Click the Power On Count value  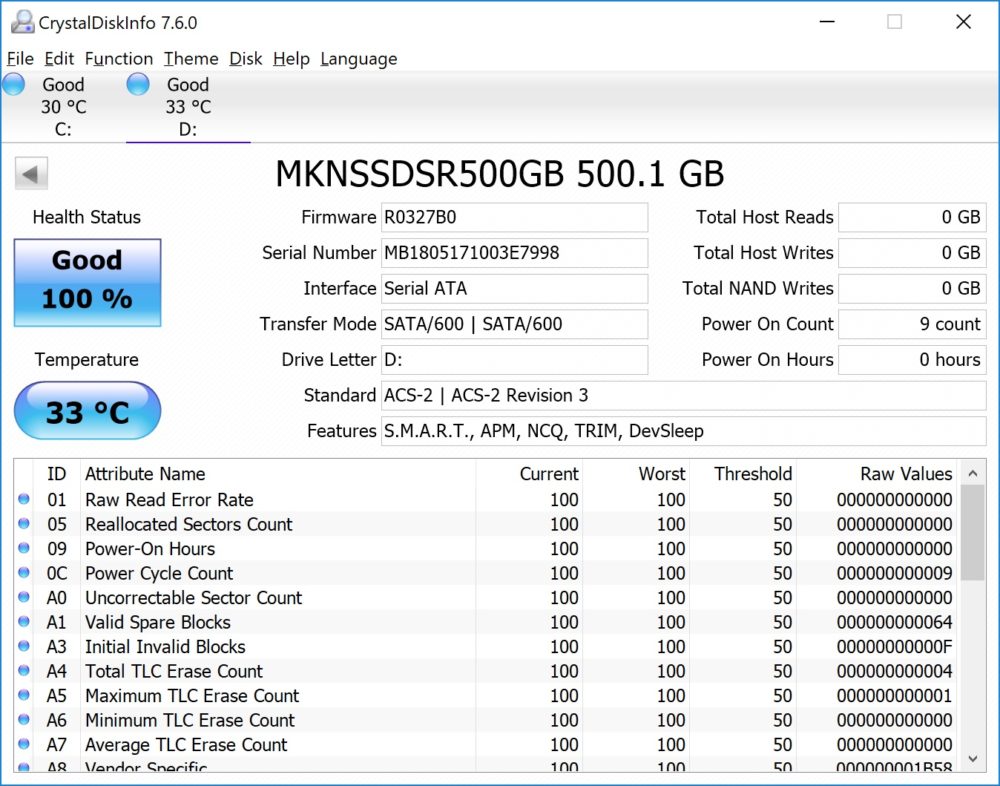(x=912, y=324)
